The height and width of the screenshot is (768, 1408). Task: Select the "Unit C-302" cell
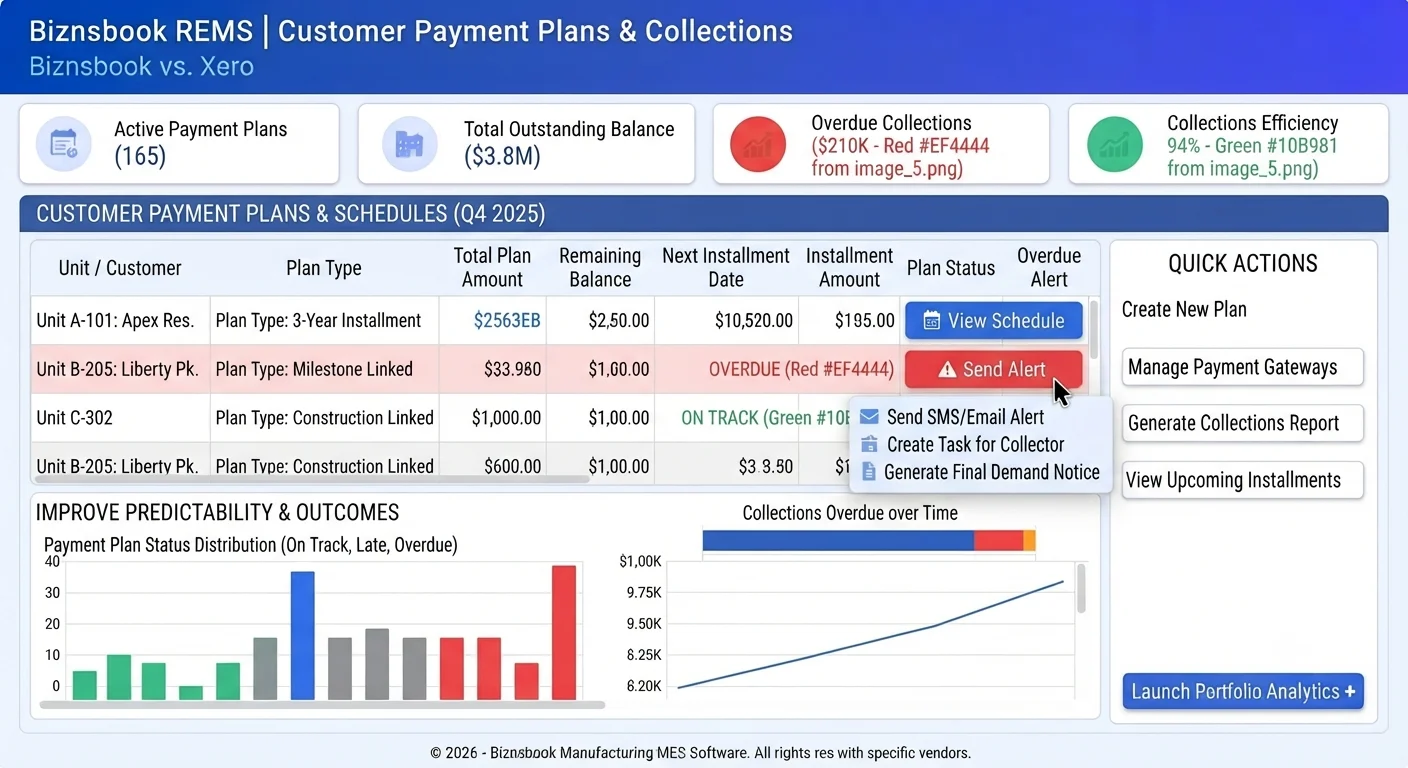pyautogui.click(x=120, y=418)
